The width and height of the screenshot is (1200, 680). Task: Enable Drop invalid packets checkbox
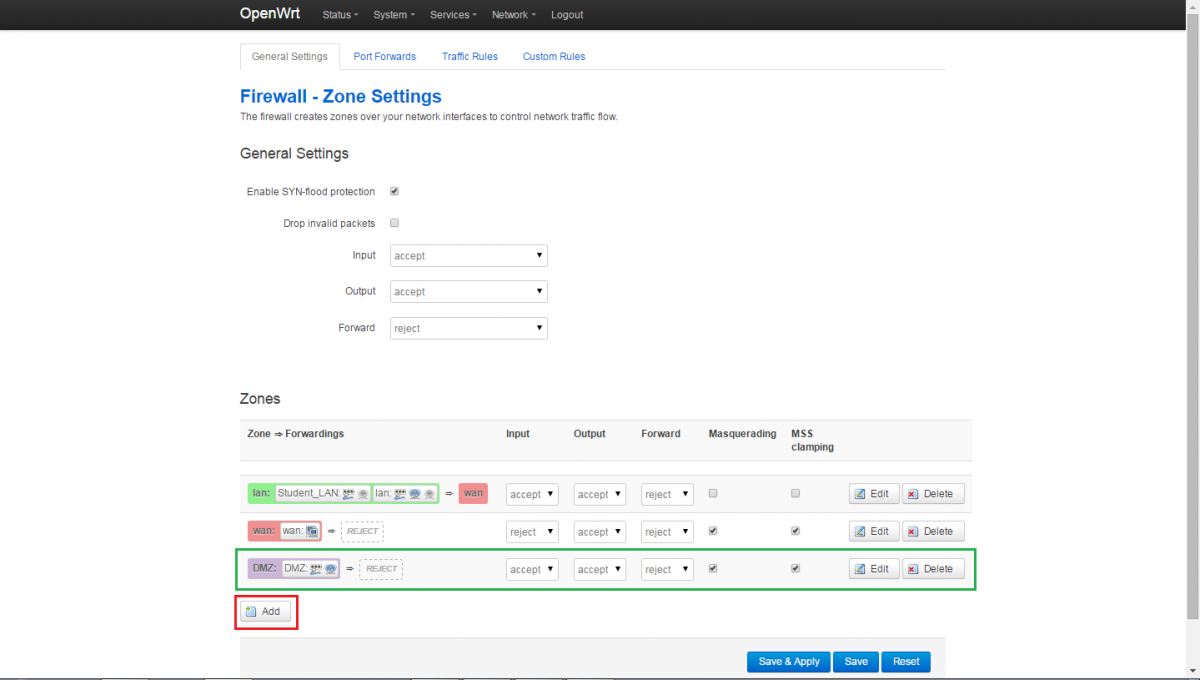395,223
